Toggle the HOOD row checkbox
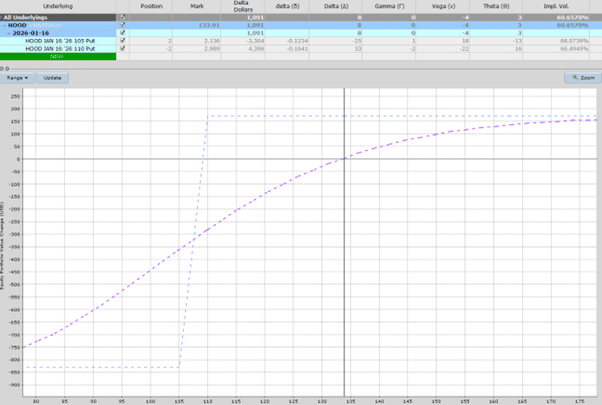The height and width of the screenshot is (405, 602). click(123, 25)
